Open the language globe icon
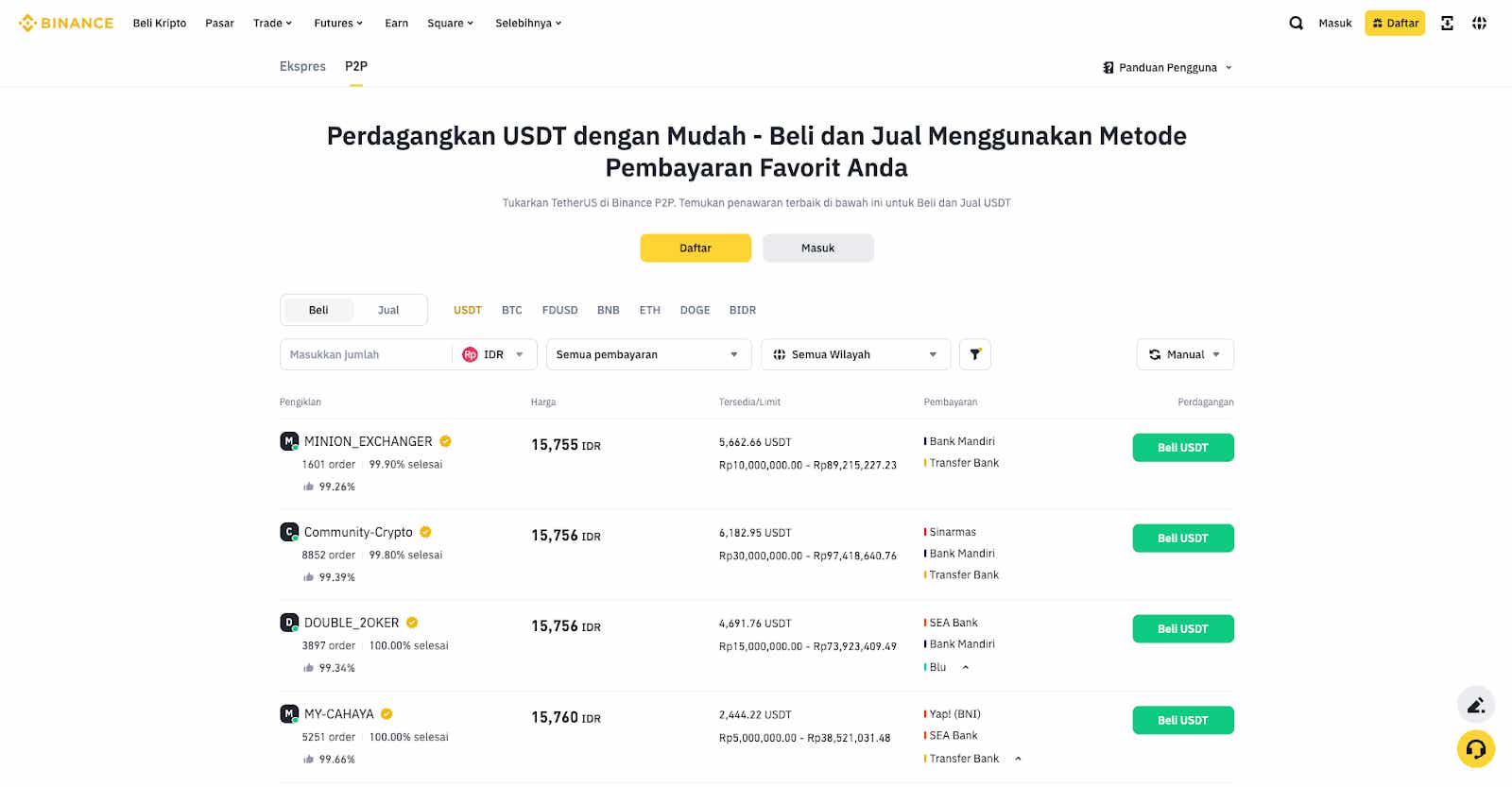1512x787 pixels. point(1479,23)
